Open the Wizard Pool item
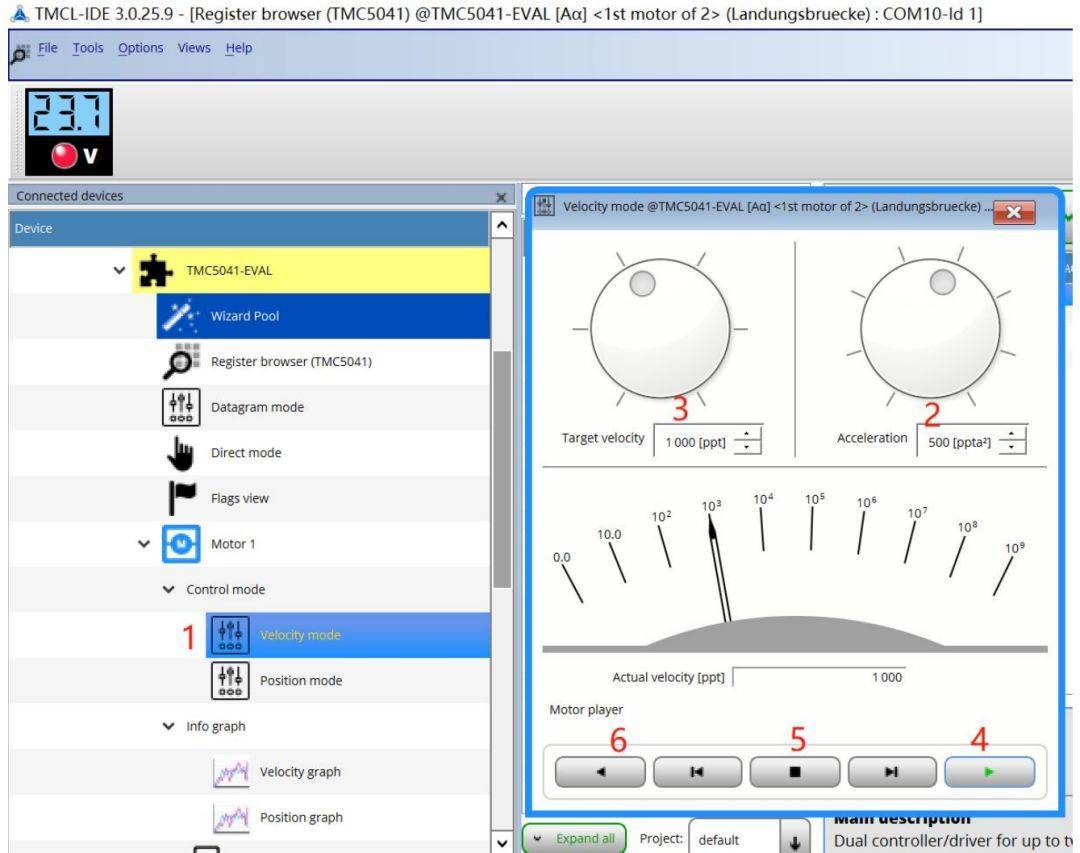 click(244, 316)
